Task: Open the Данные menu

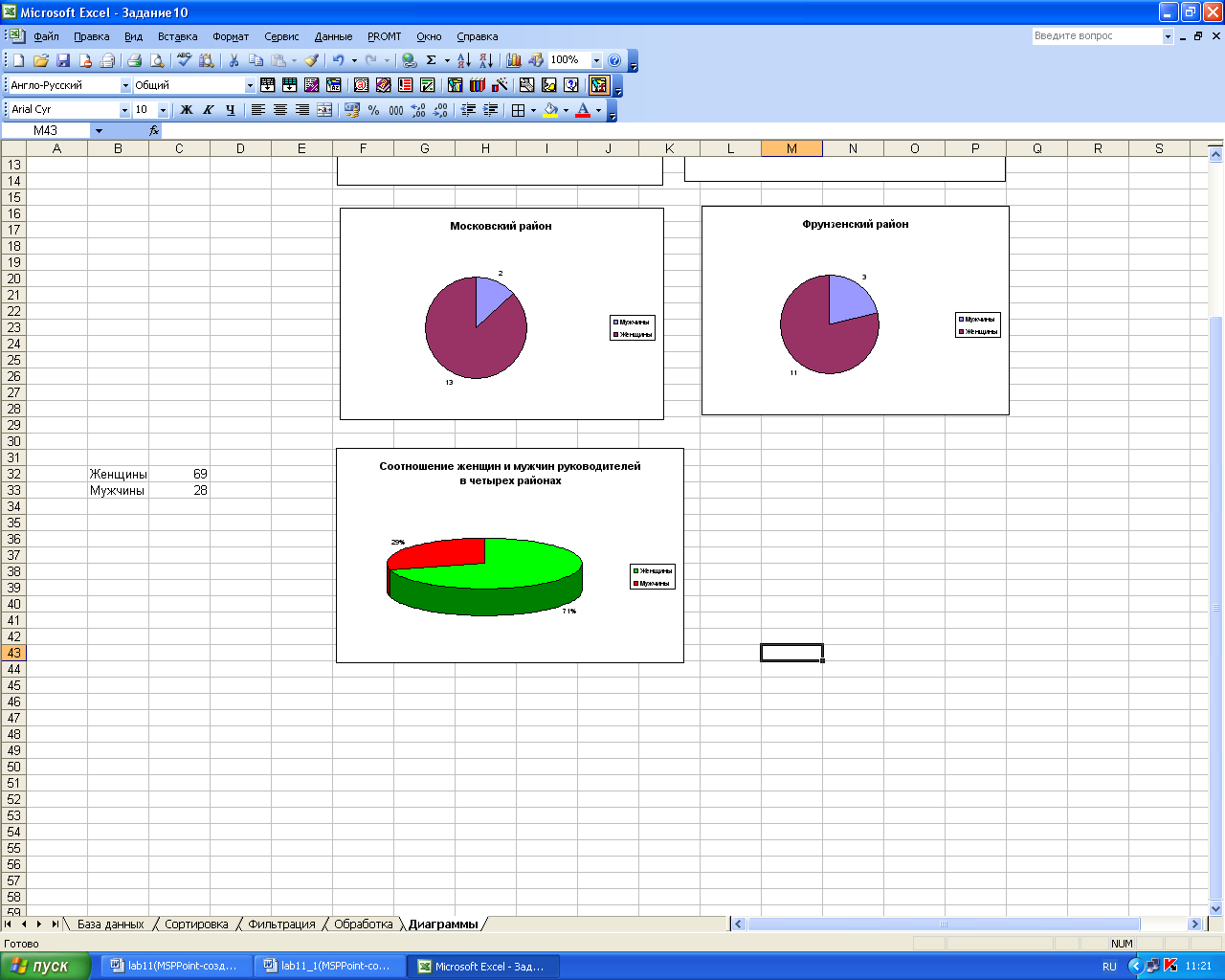Action: click(333, 36)
